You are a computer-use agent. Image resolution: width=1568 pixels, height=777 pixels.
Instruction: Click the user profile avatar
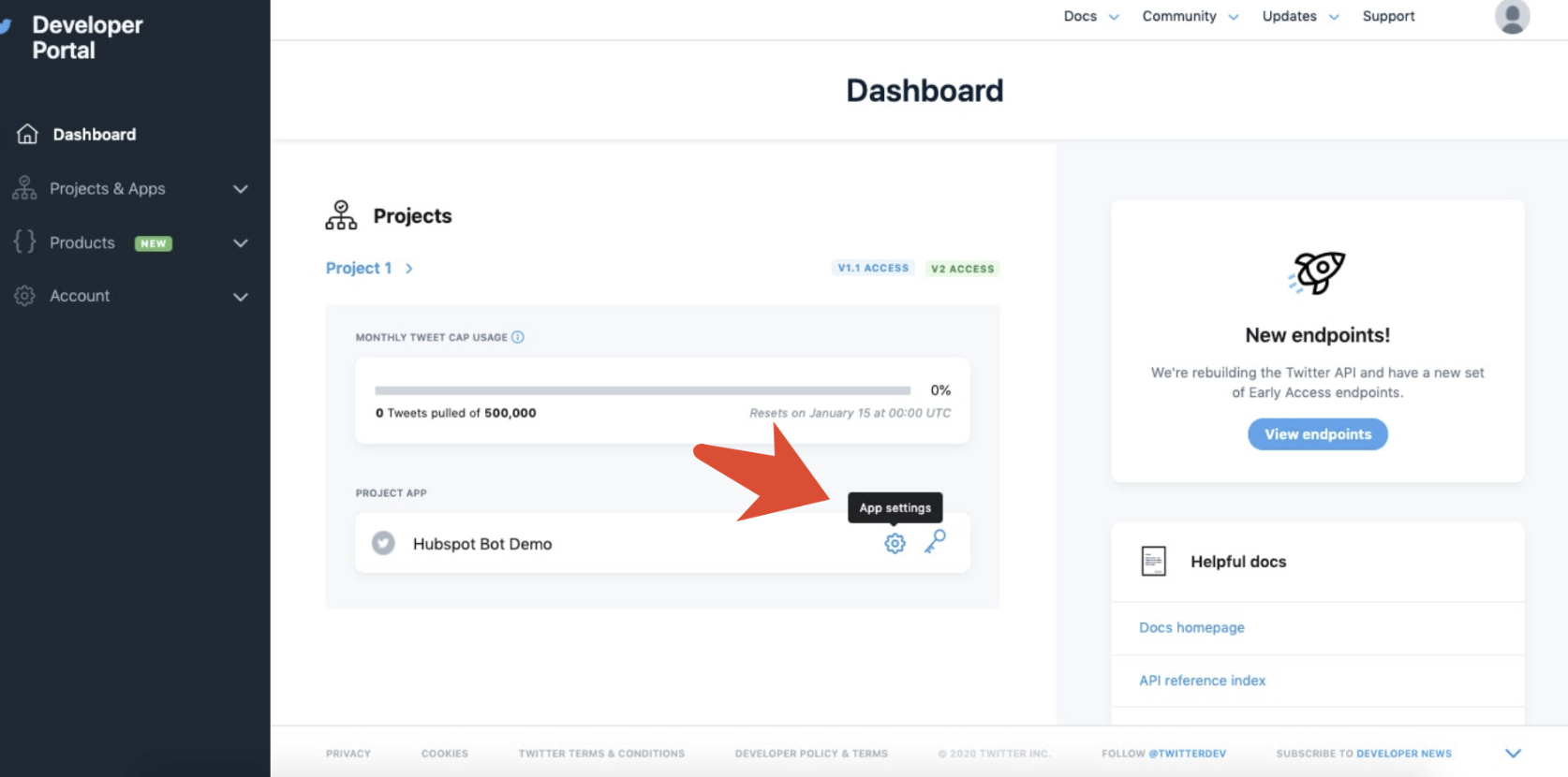1512,17
